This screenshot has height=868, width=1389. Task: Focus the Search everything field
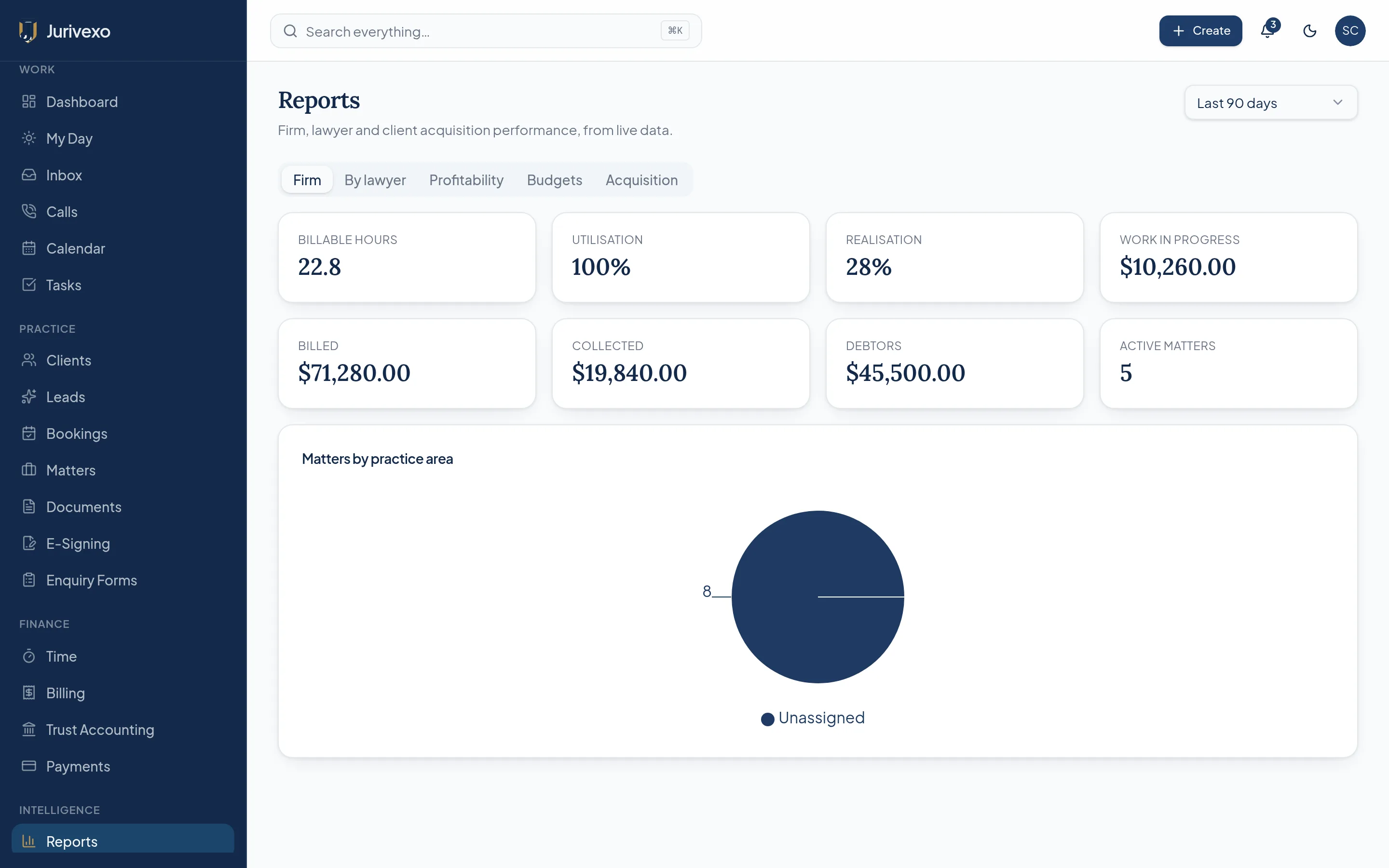[486, 31]
